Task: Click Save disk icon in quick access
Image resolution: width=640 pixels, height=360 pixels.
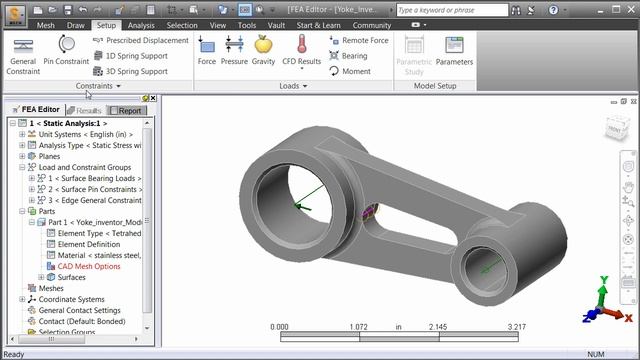Action: pos(67,10)
